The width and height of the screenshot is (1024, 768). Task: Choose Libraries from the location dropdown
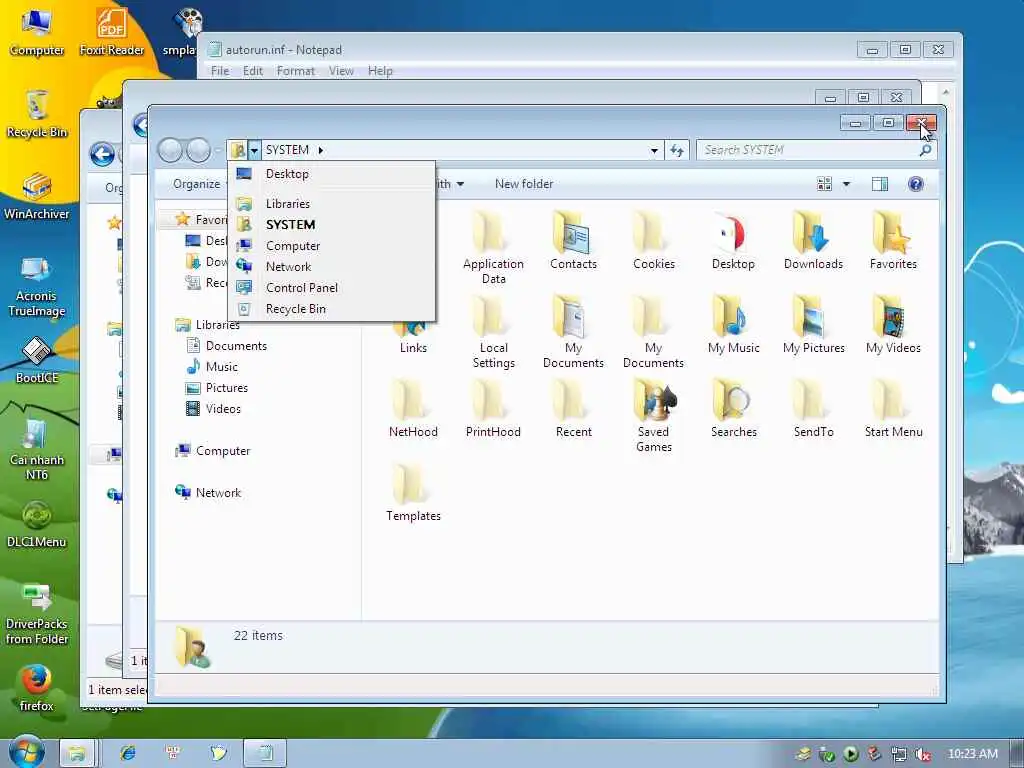[332, 204]
